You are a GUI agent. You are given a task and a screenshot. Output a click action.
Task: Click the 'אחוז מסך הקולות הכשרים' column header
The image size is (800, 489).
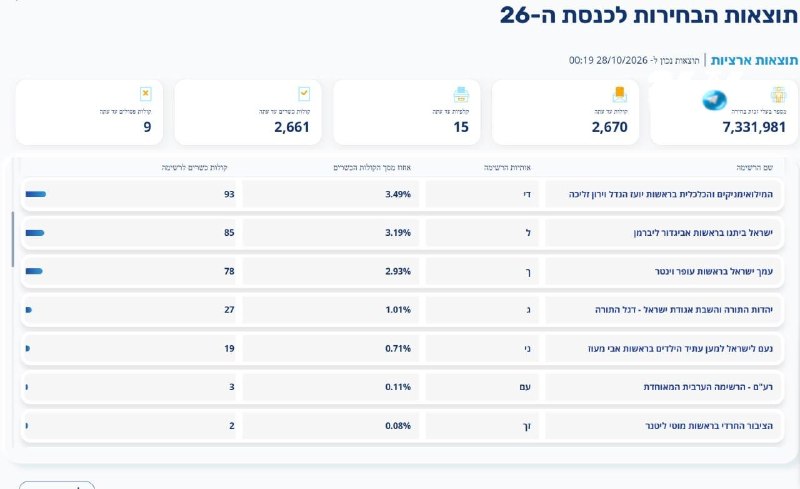(x=372, y=167)
